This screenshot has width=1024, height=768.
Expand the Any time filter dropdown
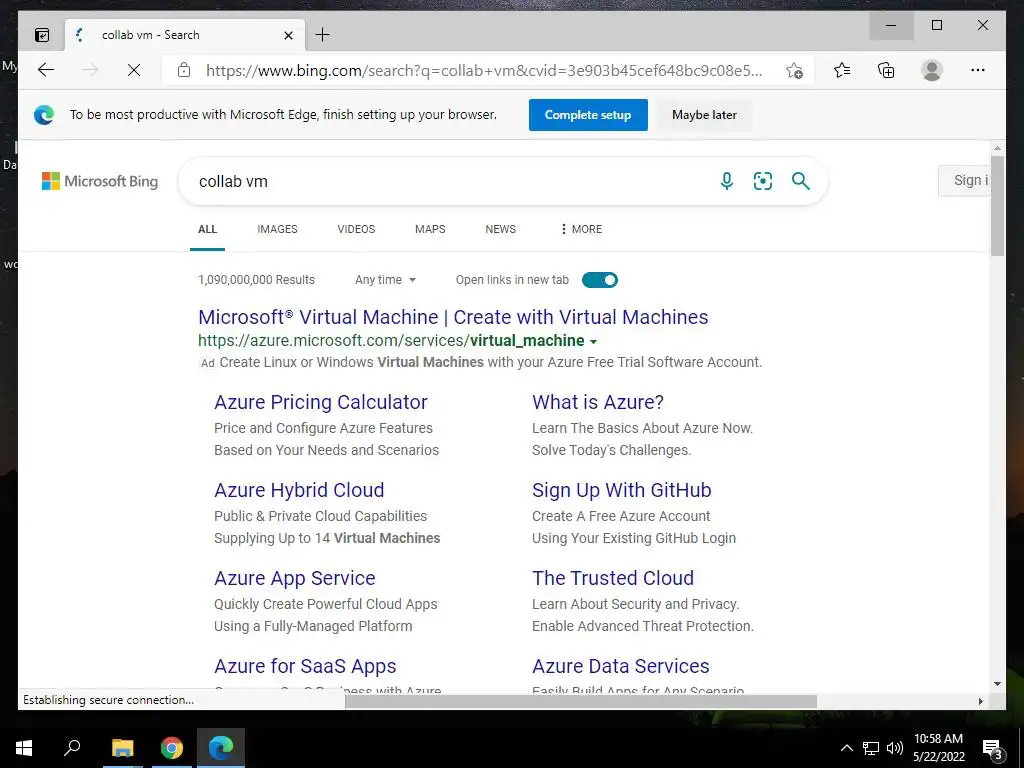click(385, 280)
